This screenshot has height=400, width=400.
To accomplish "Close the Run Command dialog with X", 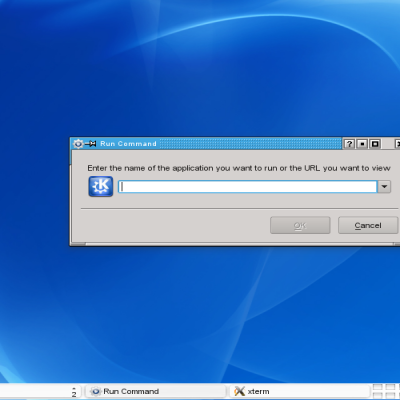I will coord(397,144).
